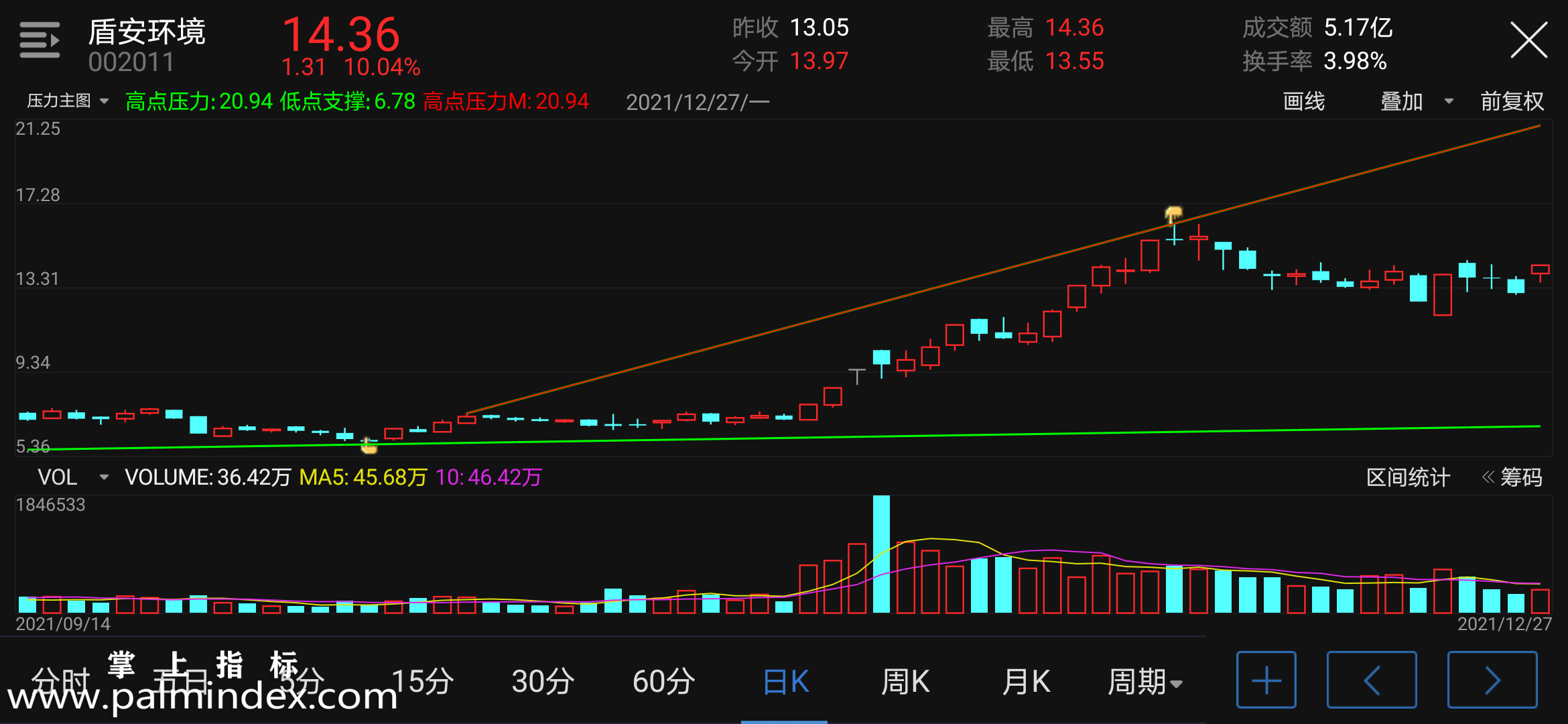Click the VOLUME:36.42万 readout
The height and width of the screenshot is (724, 1568).
(x=208, y=477)
